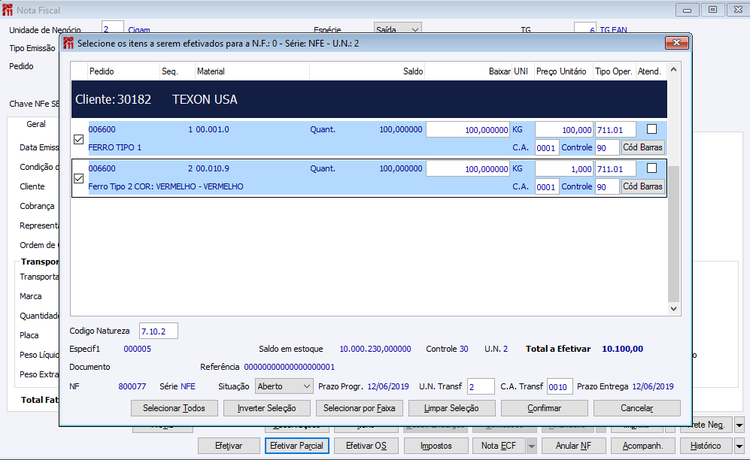Screen dimensions: 750x460
Task: Click Saldo em estoque value 10.000.230,000000
Action: [x=375, y=349]
